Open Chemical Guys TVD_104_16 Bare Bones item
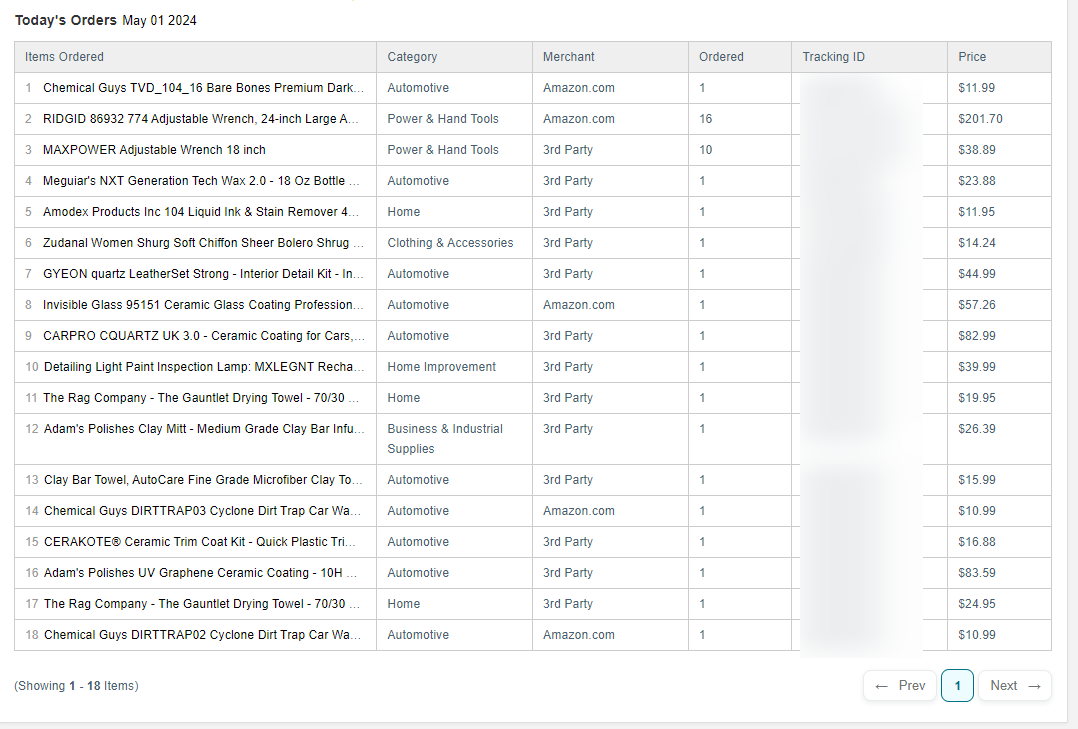 (x=203, y=88)
